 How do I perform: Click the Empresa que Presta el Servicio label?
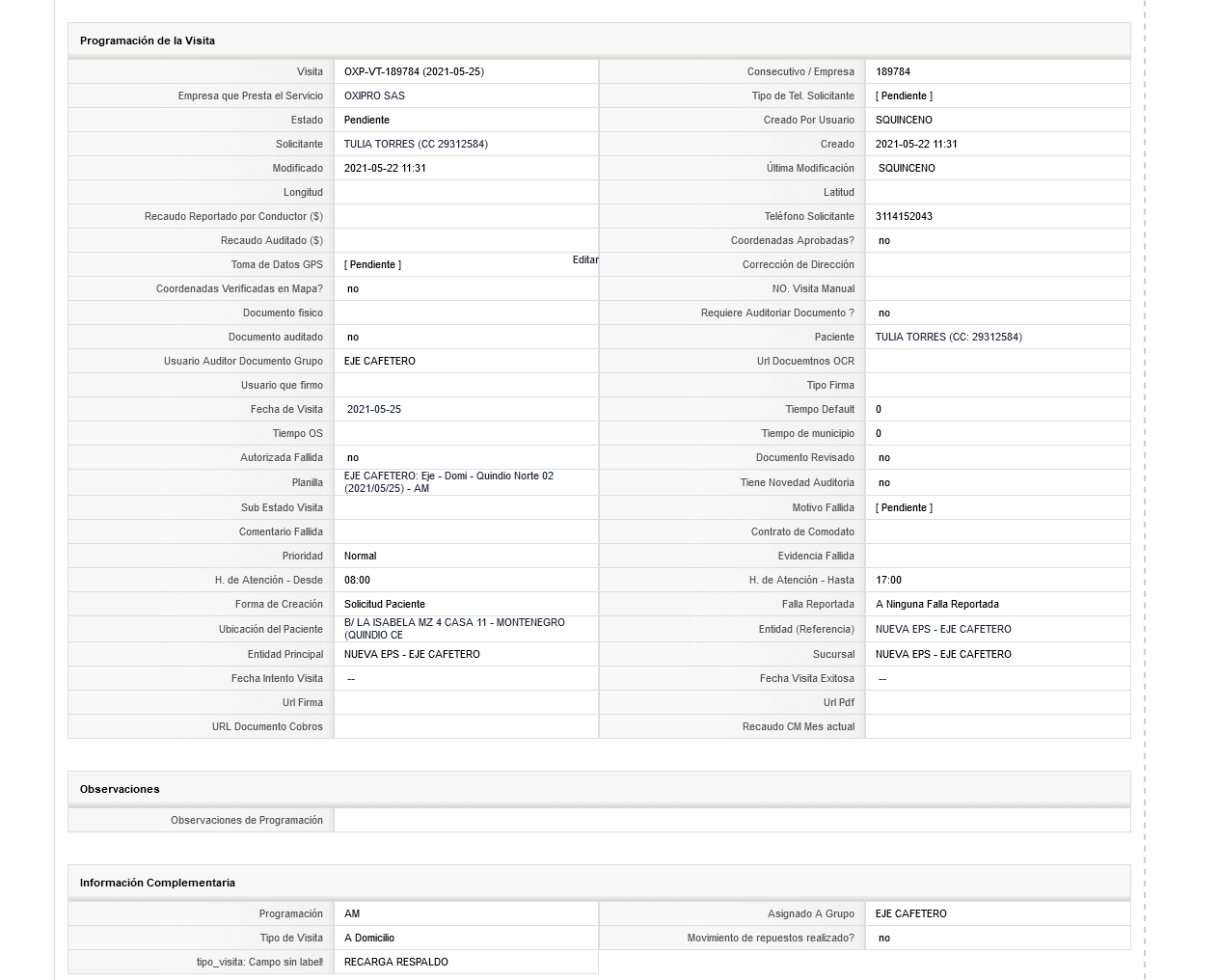(x=251, y=95)
